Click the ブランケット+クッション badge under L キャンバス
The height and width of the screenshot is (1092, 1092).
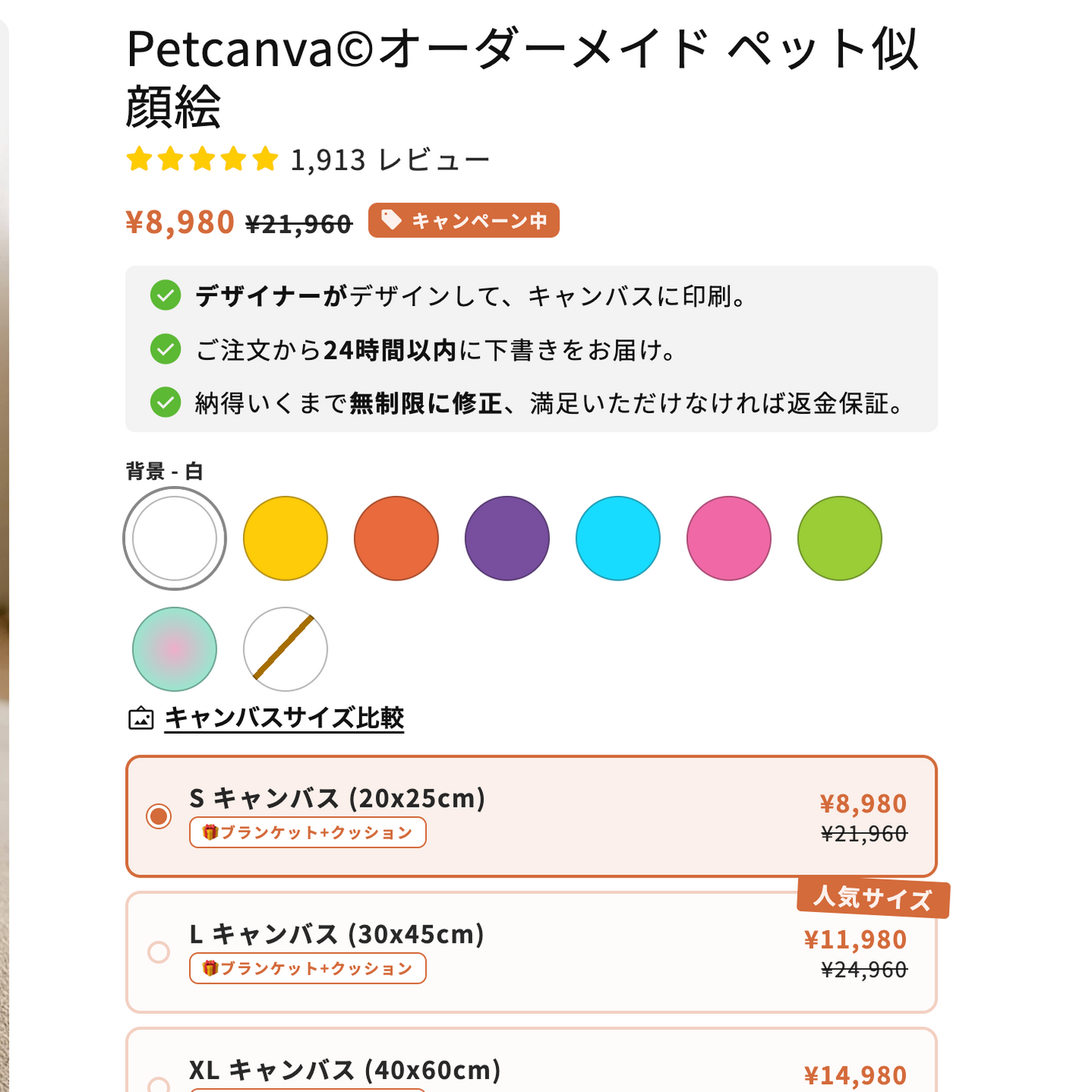pyautogui.click(x=308, y=968)
